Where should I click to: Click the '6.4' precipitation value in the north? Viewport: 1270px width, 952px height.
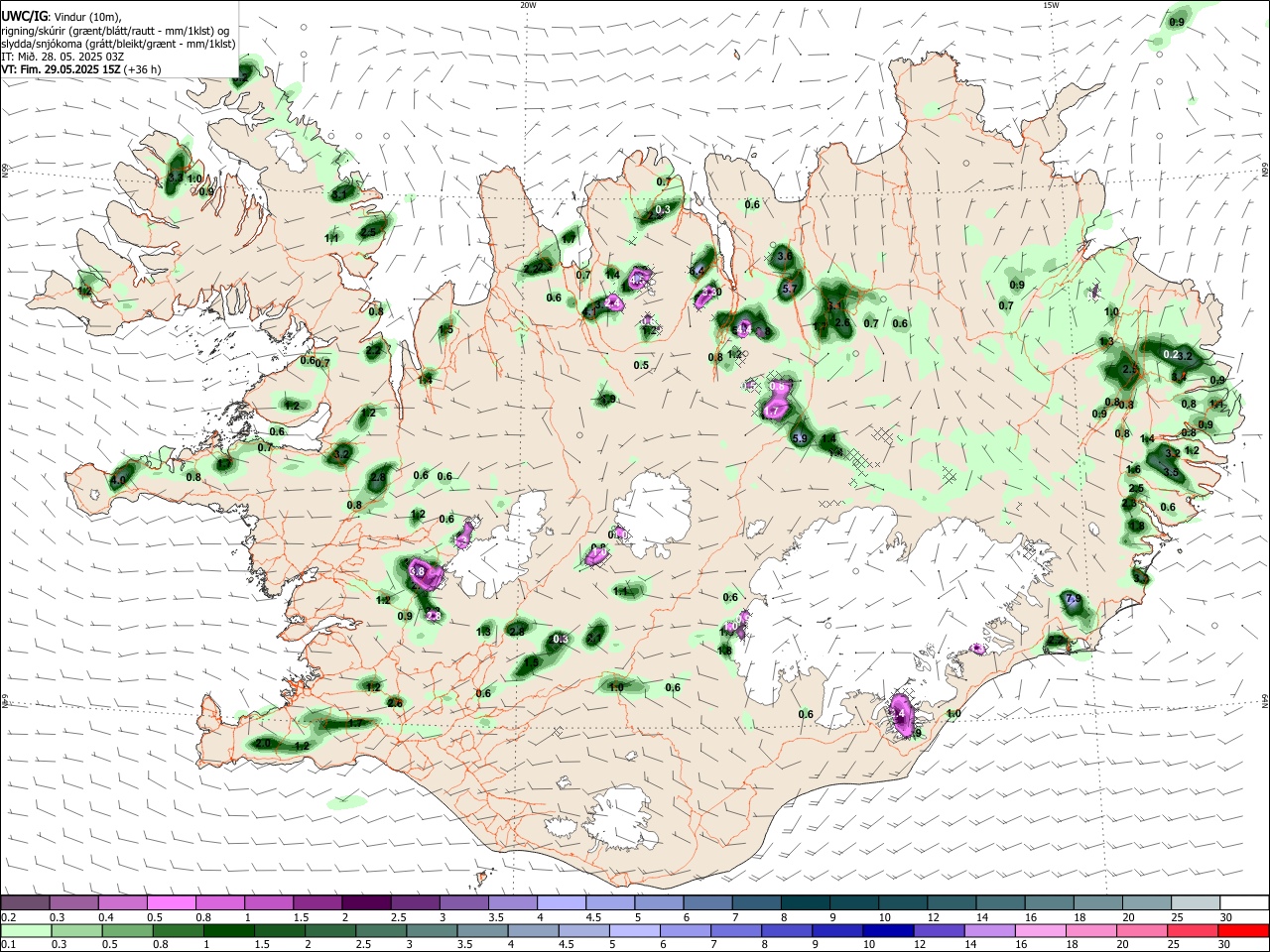point(697,270)
